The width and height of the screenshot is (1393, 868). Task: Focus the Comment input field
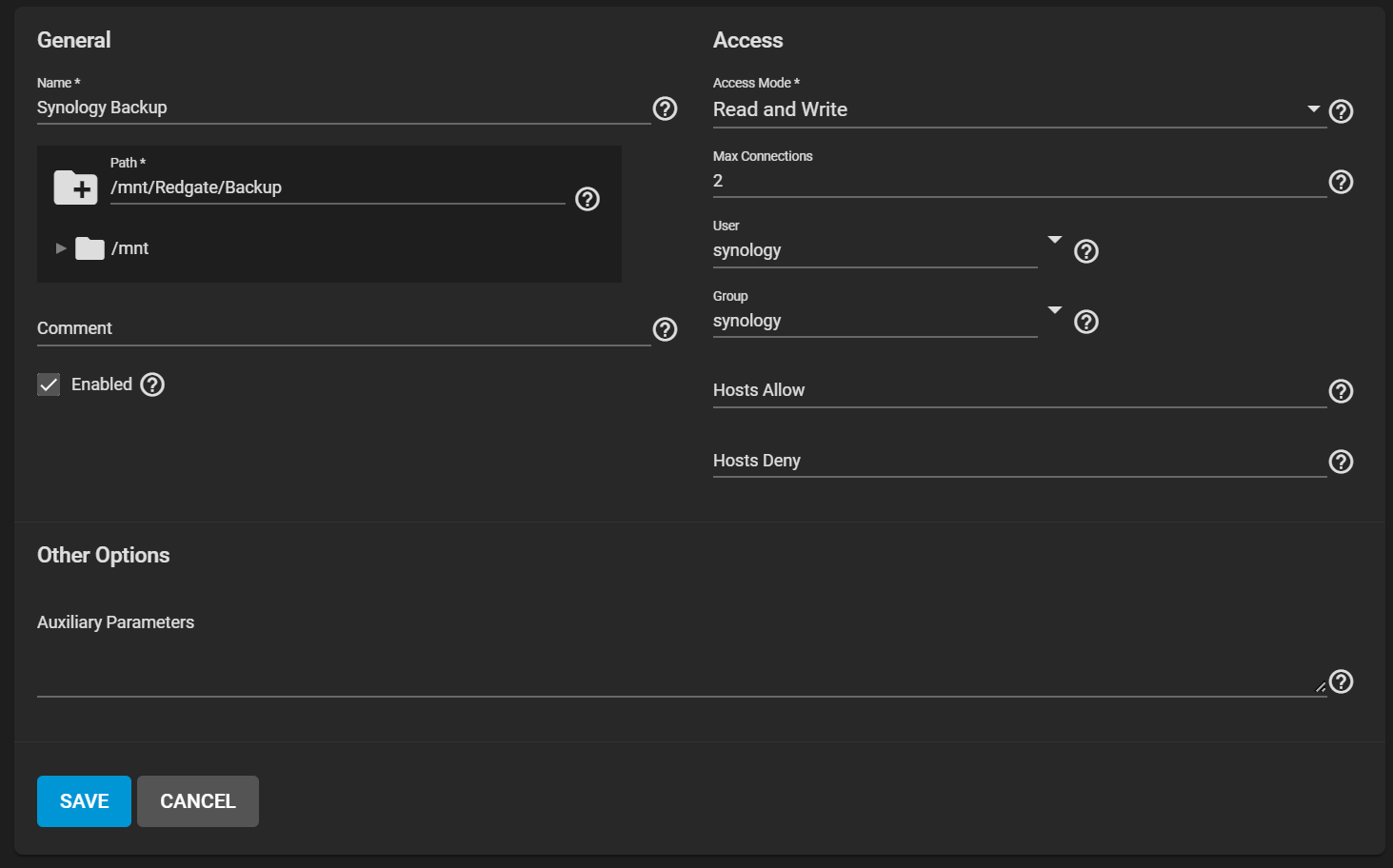[344, 328]
